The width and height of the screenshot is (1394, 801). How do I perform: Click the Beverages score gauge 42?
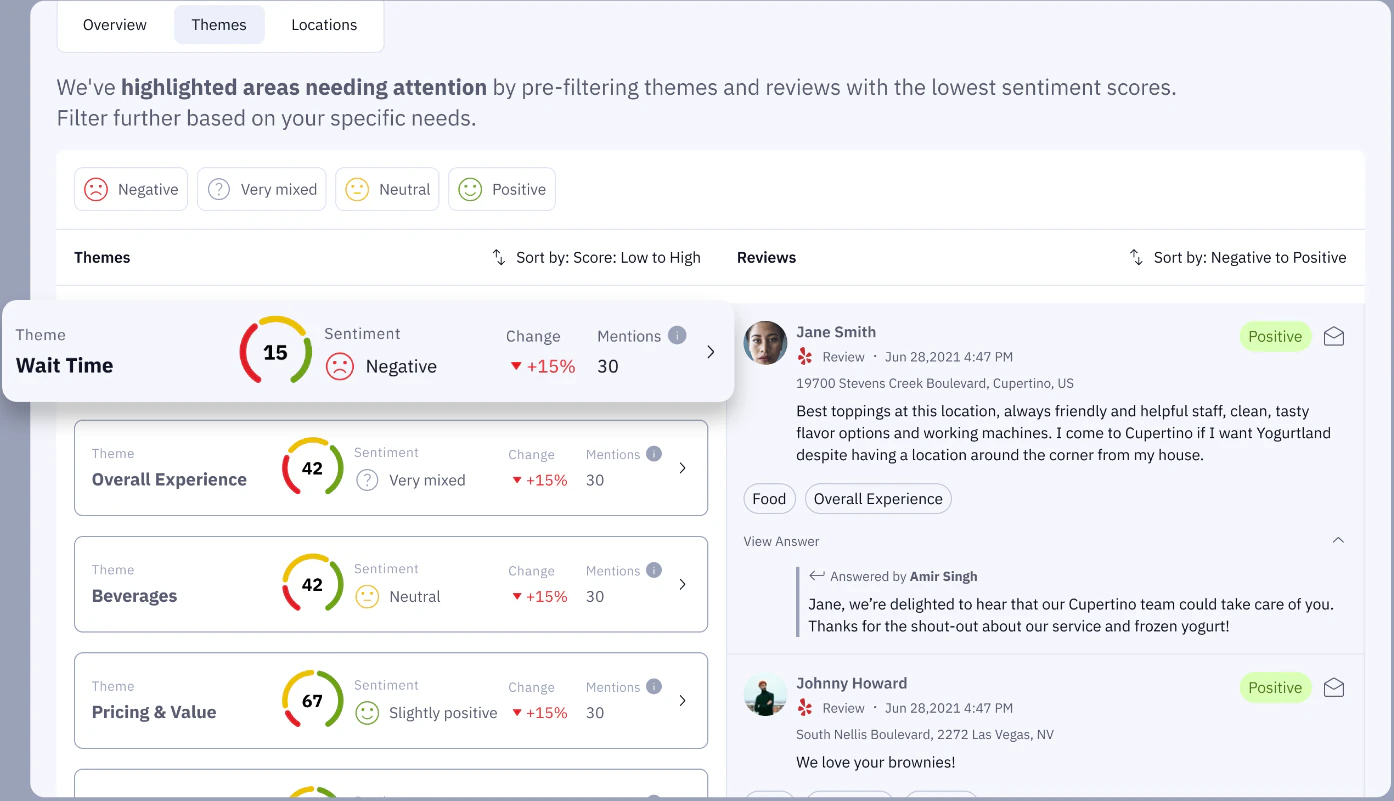click(x=312, y=584)
